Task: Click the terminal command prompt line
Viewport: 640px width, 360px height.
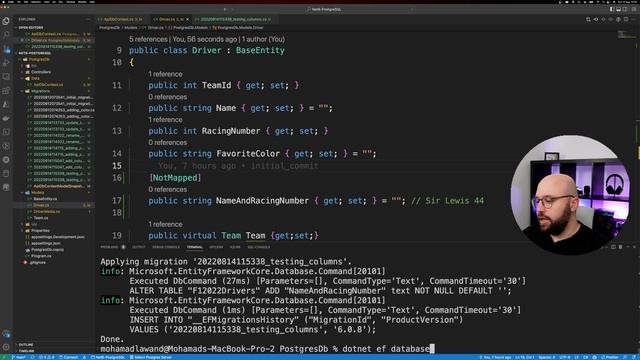Action: 267,349
